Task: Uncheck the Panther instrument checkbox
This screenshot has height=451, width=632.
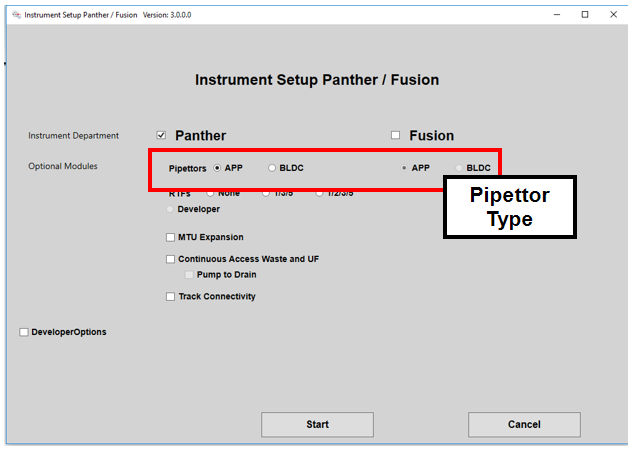Action: tap(161, 136)
